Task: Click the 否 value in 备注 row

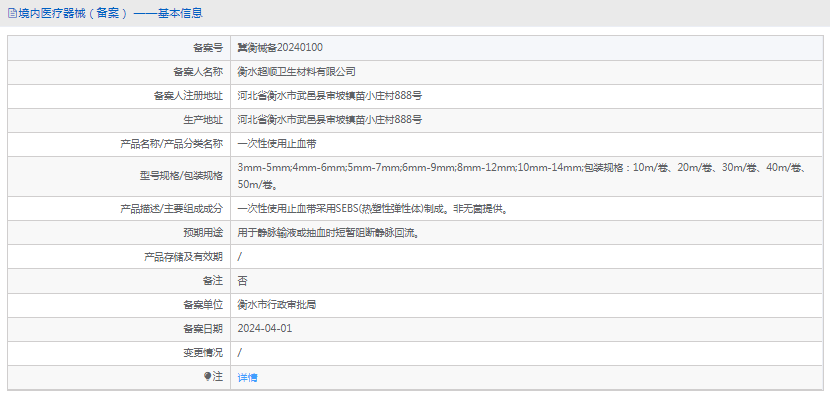Action: pyautogui.click(x=242, y=281)
